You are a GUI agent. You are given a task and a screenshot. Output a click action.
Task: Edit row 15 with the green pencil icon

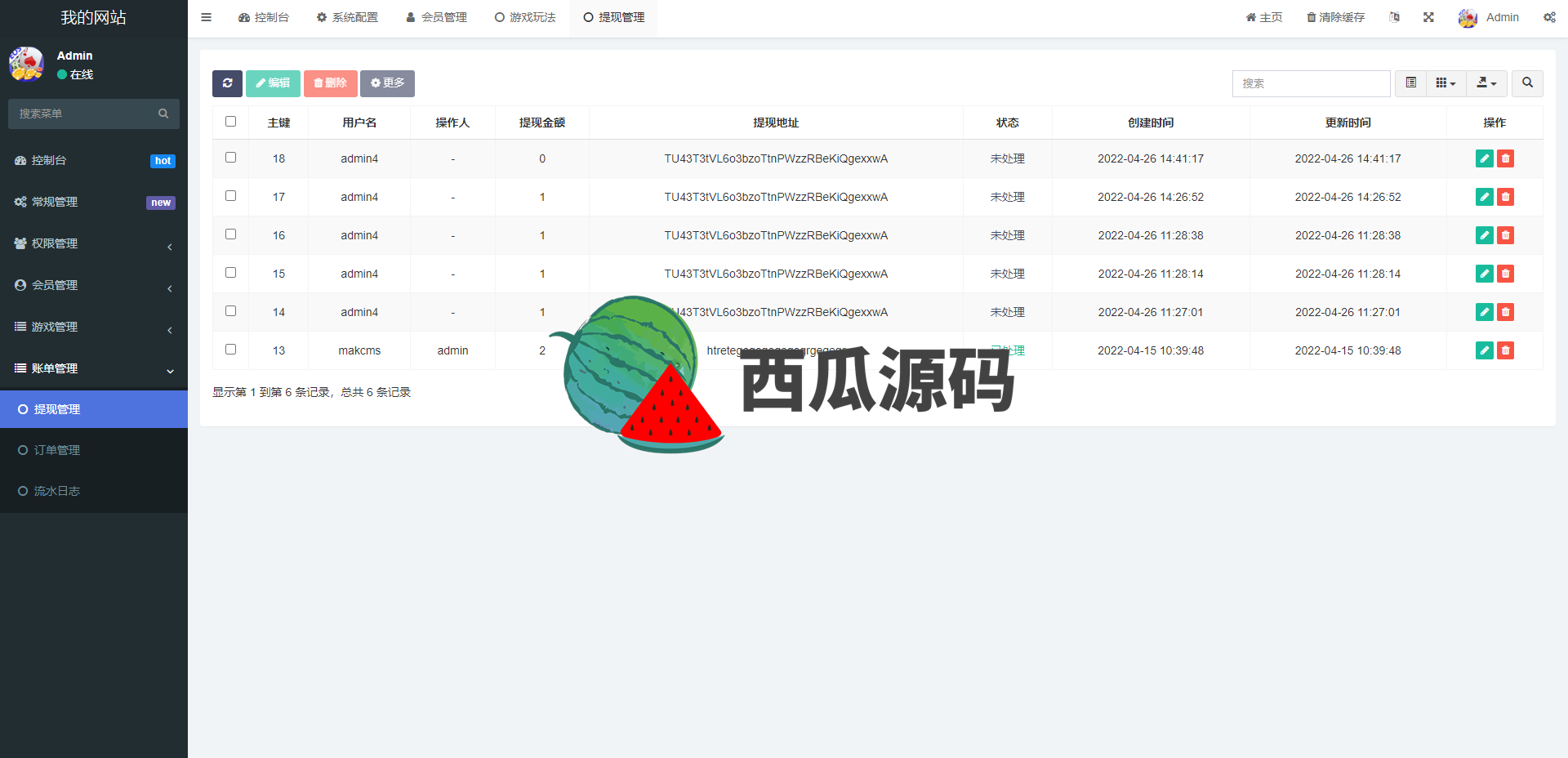pyautogui.click(x=1485, y=274)
